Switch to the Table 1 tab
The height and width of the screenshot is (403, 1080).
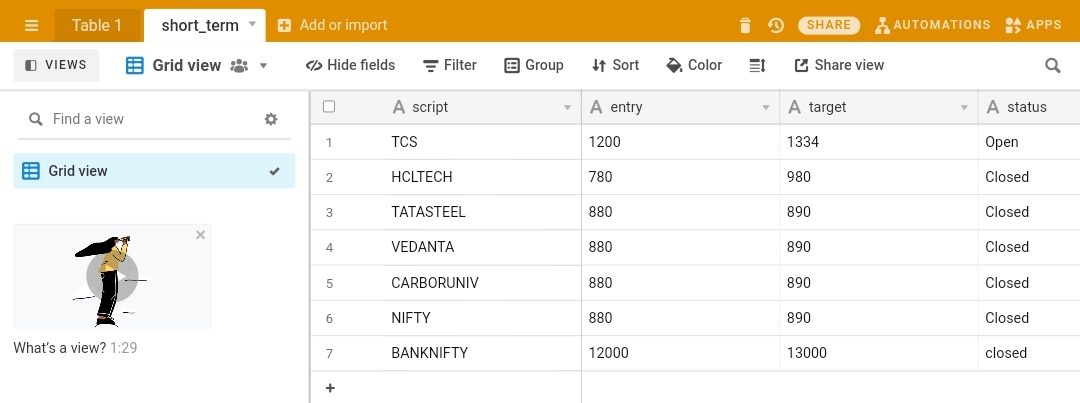point(97,25)
